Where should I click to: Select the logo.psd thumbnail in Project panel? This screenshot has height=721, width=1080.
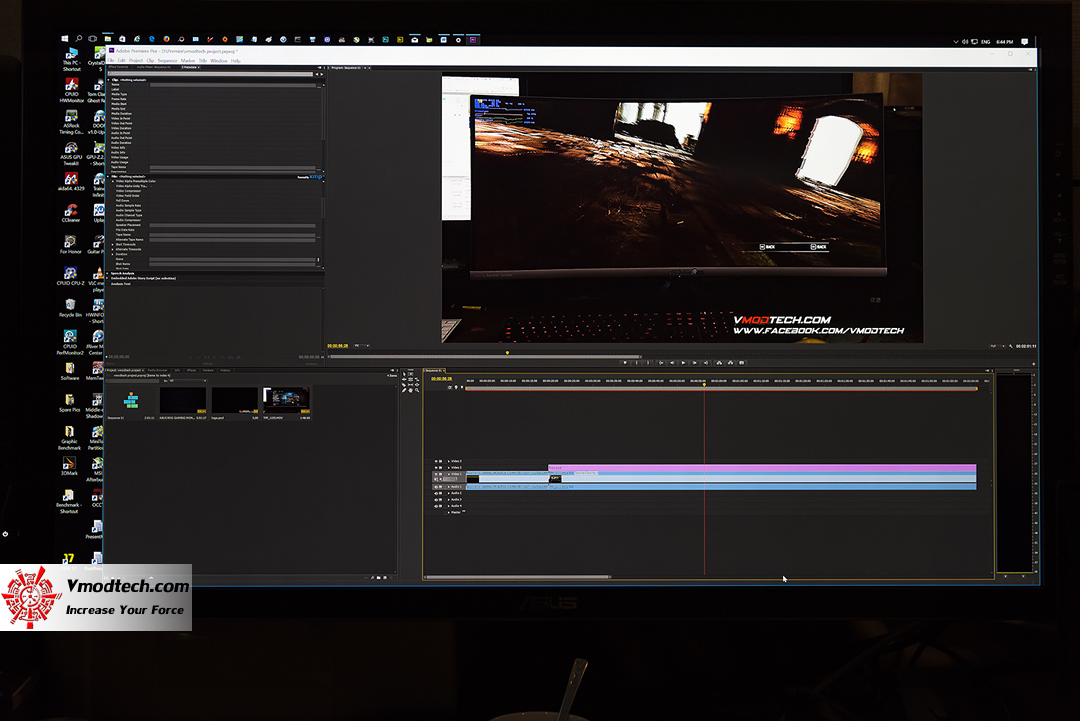click(235, 400)
